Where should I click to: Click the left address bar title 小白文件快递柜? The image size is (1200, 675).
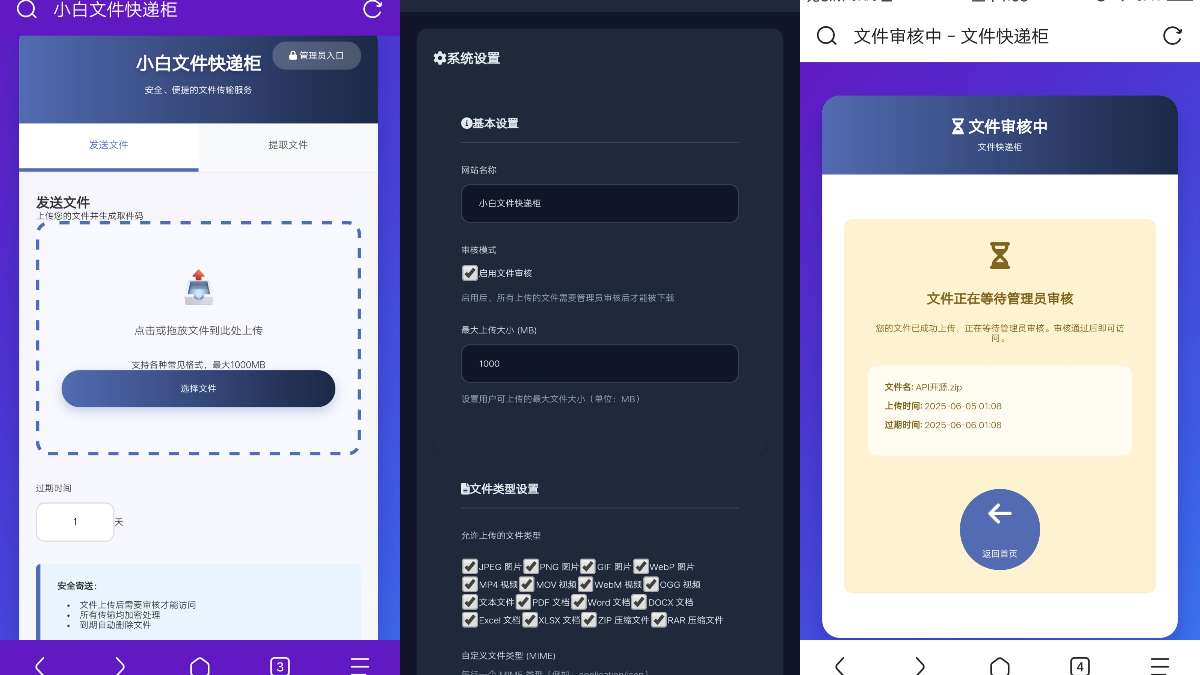(116, 10)
